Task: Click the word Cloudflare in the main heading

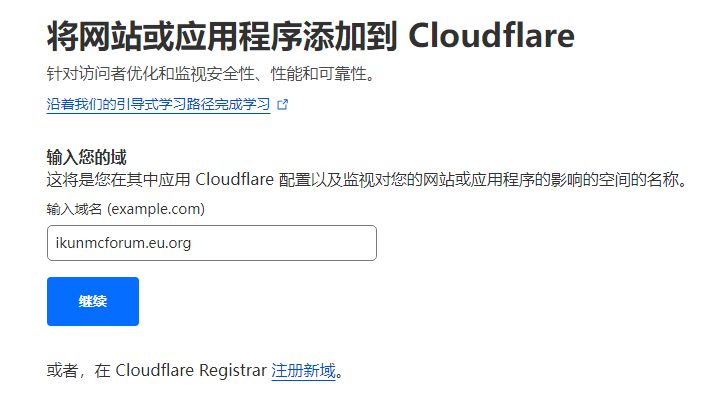Action: coord(493,38)
